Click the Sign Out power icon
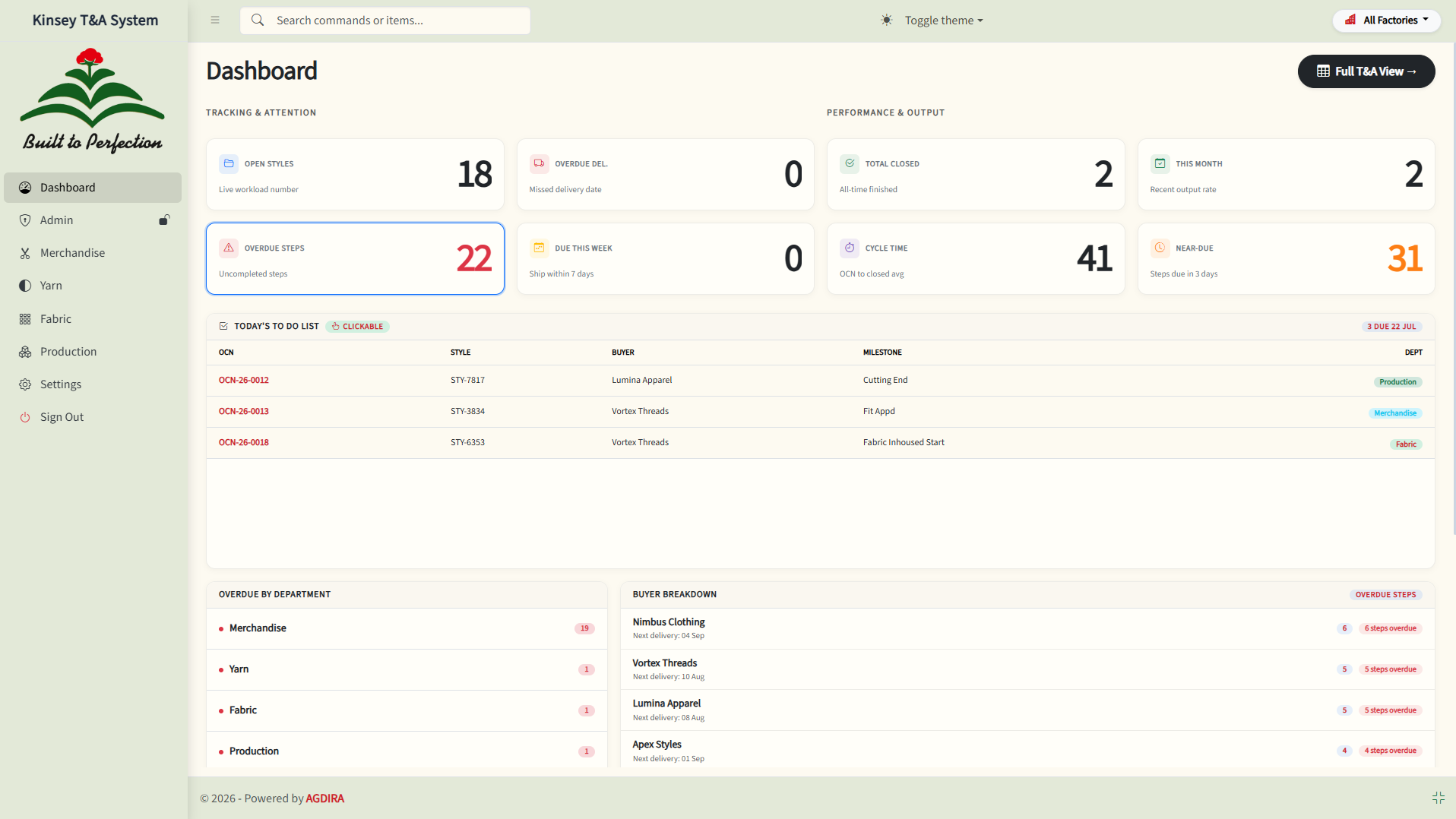 pyautogui.click(x=25, y=417)
